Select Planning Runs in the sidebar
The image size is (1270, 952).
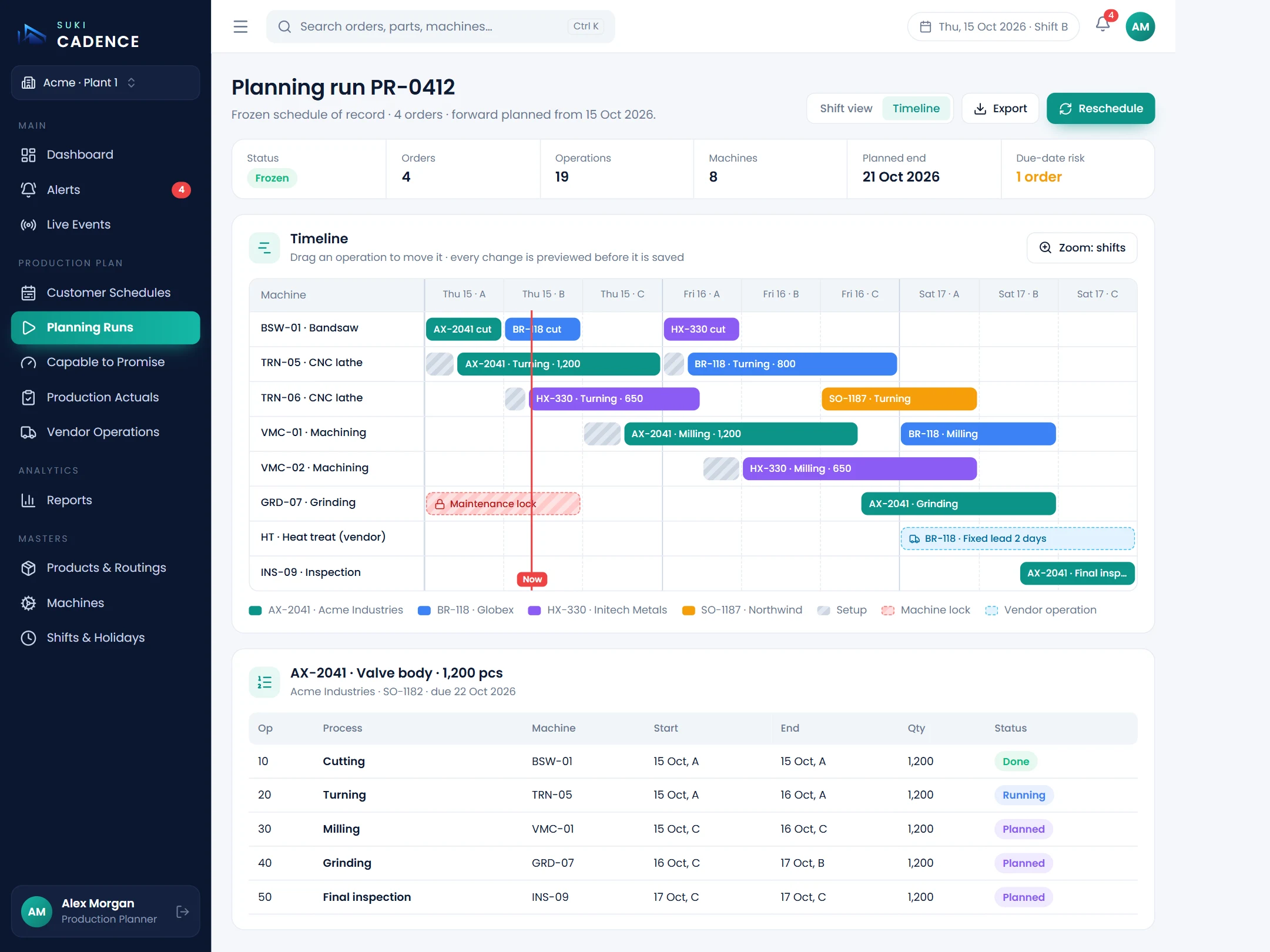105,327
